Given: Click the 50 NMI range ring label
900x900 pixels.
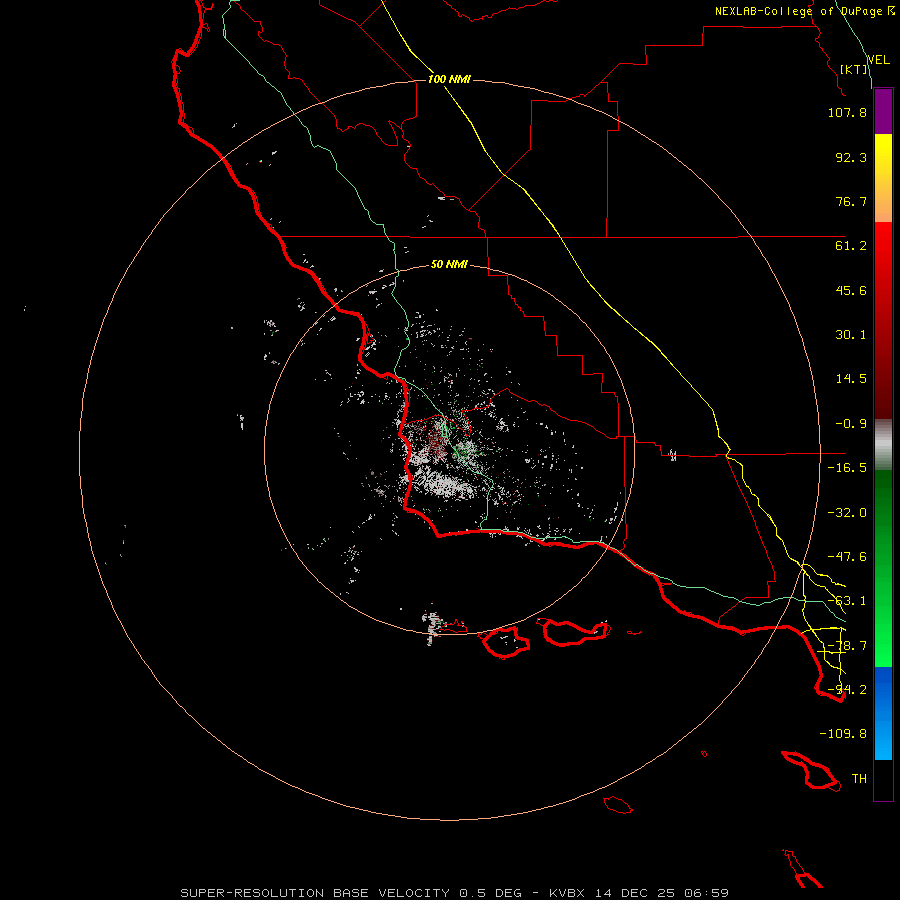Looking at the screenshot, I should click(449, 265).
